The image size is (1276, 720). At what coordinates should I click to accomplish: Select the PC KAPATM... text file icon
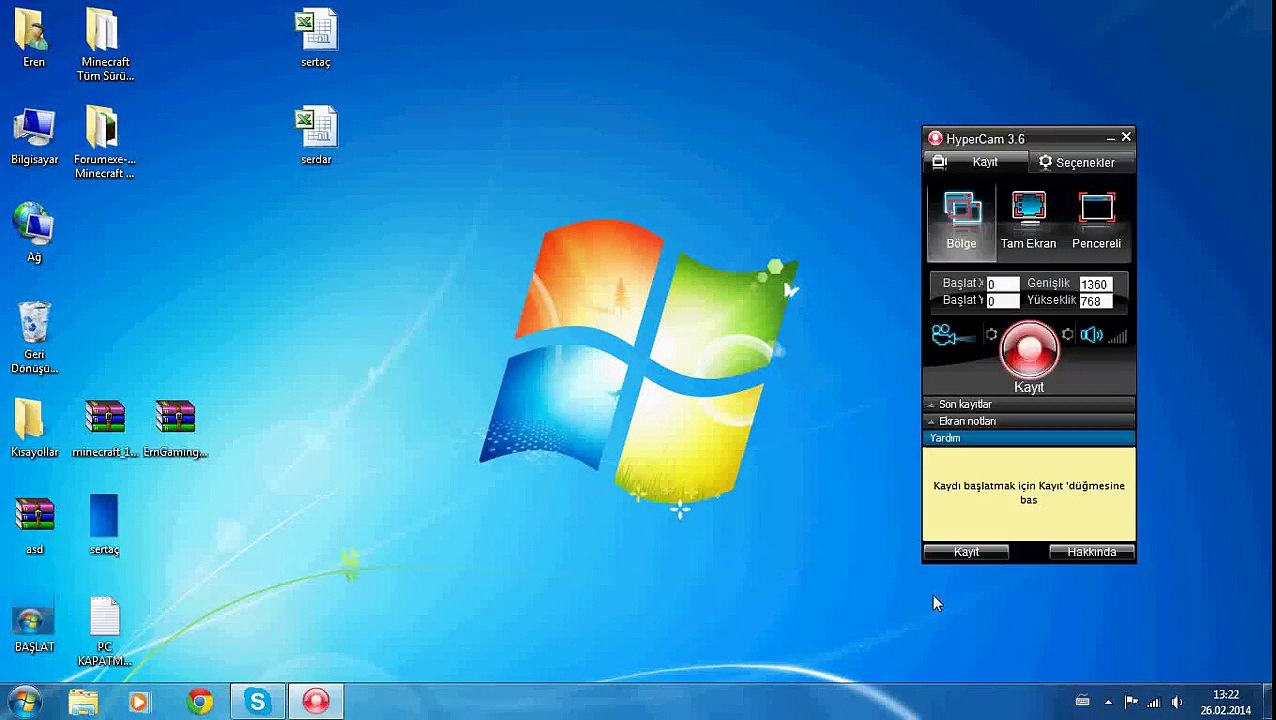pos(105,632)
